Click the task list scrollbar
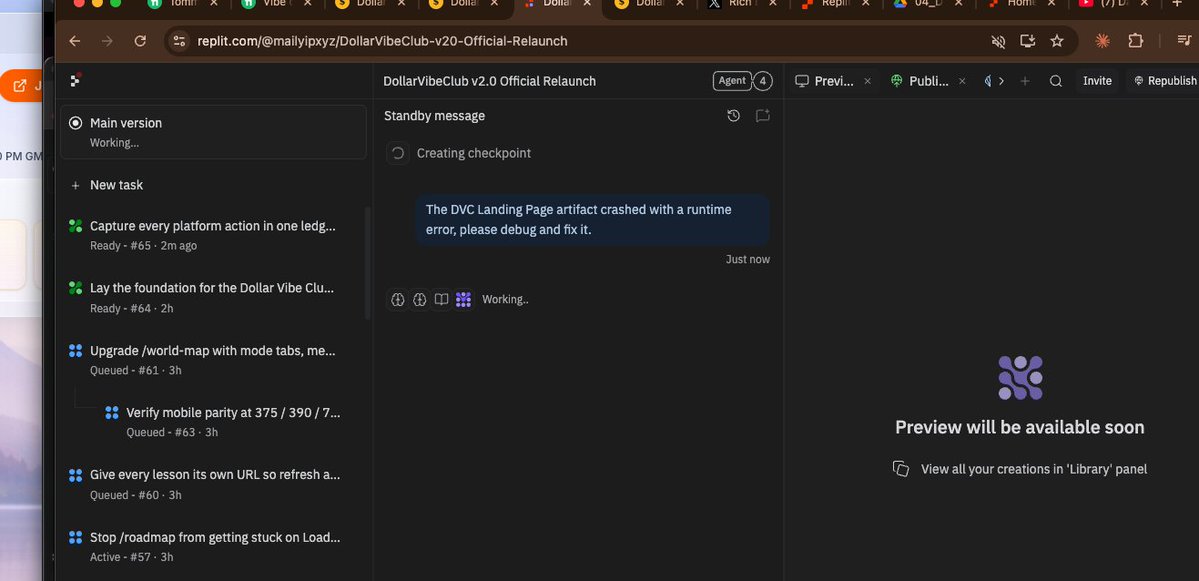1199x581 pixels. [x=368, y=263]
